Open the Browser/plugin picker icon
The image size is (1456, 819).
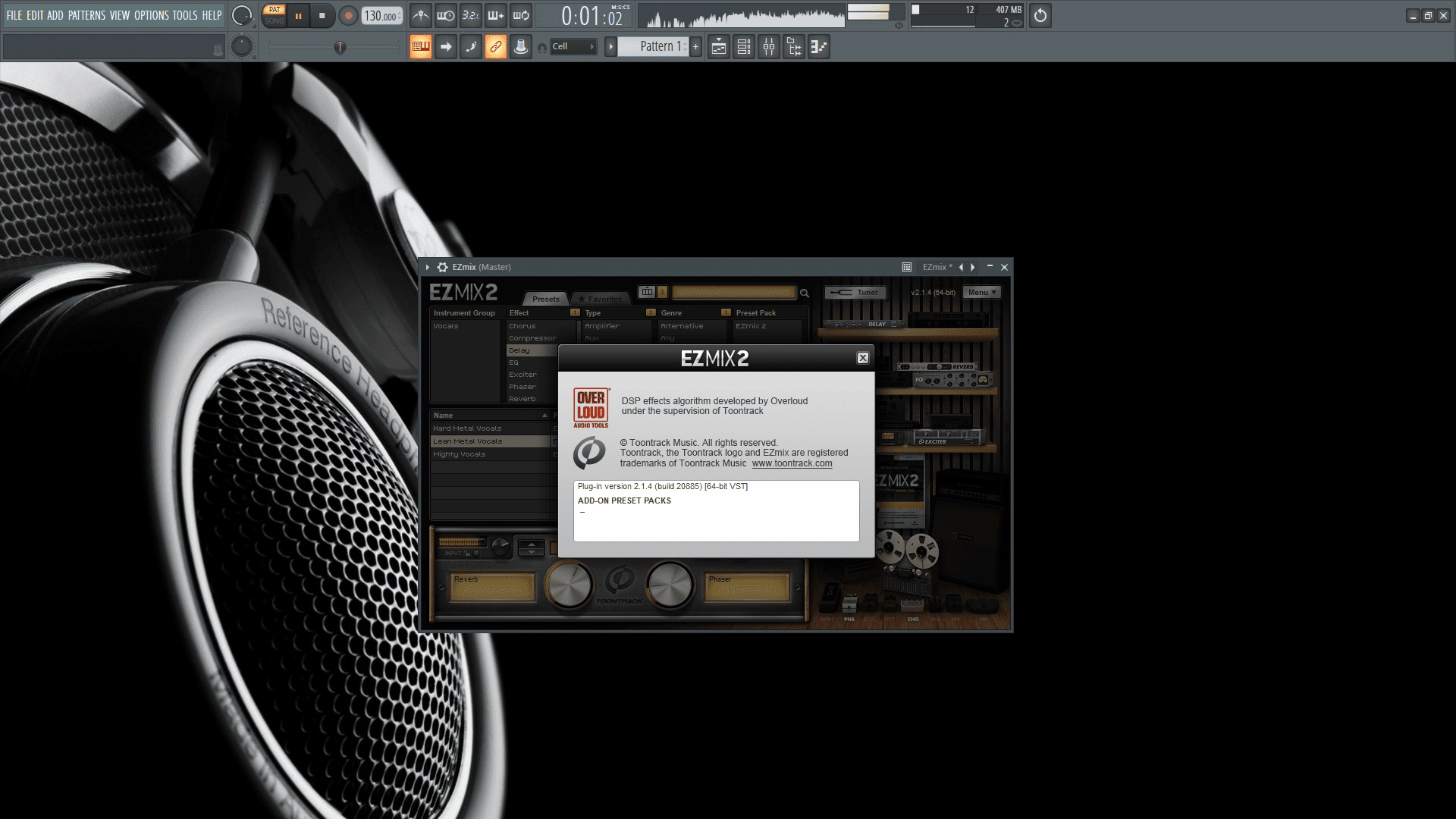(x=794, y=47)
